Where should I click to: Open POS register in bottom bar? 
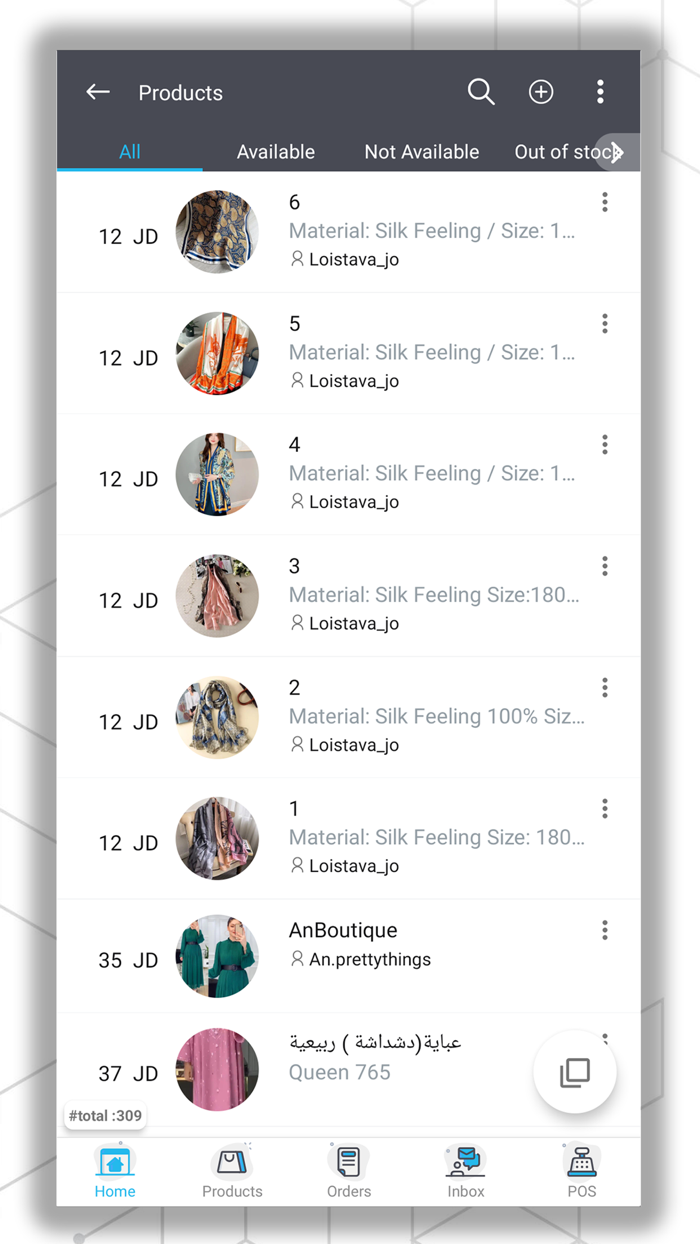point(581,1172)
